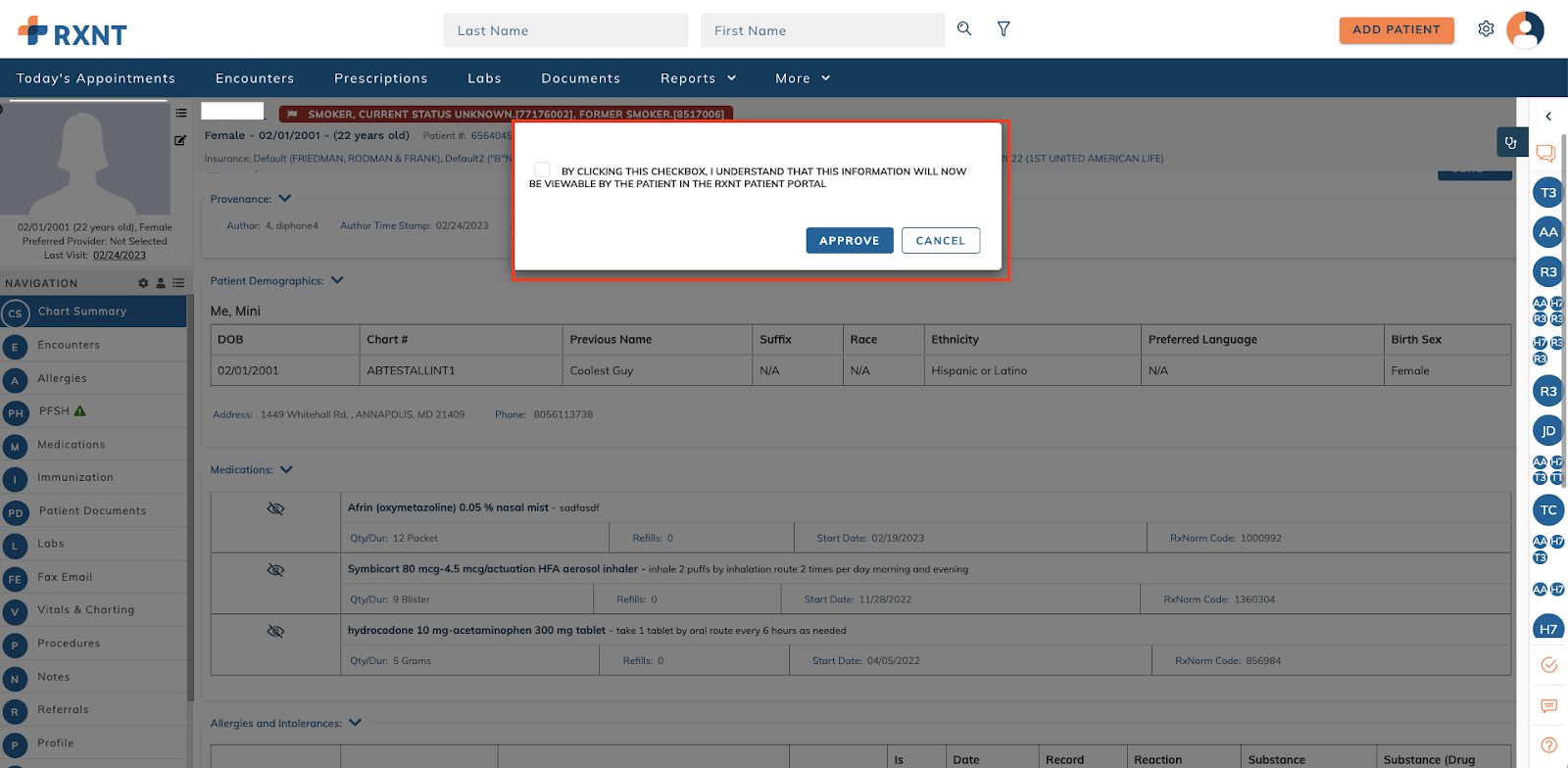Click the search magnifier icon

coord(964,29)
